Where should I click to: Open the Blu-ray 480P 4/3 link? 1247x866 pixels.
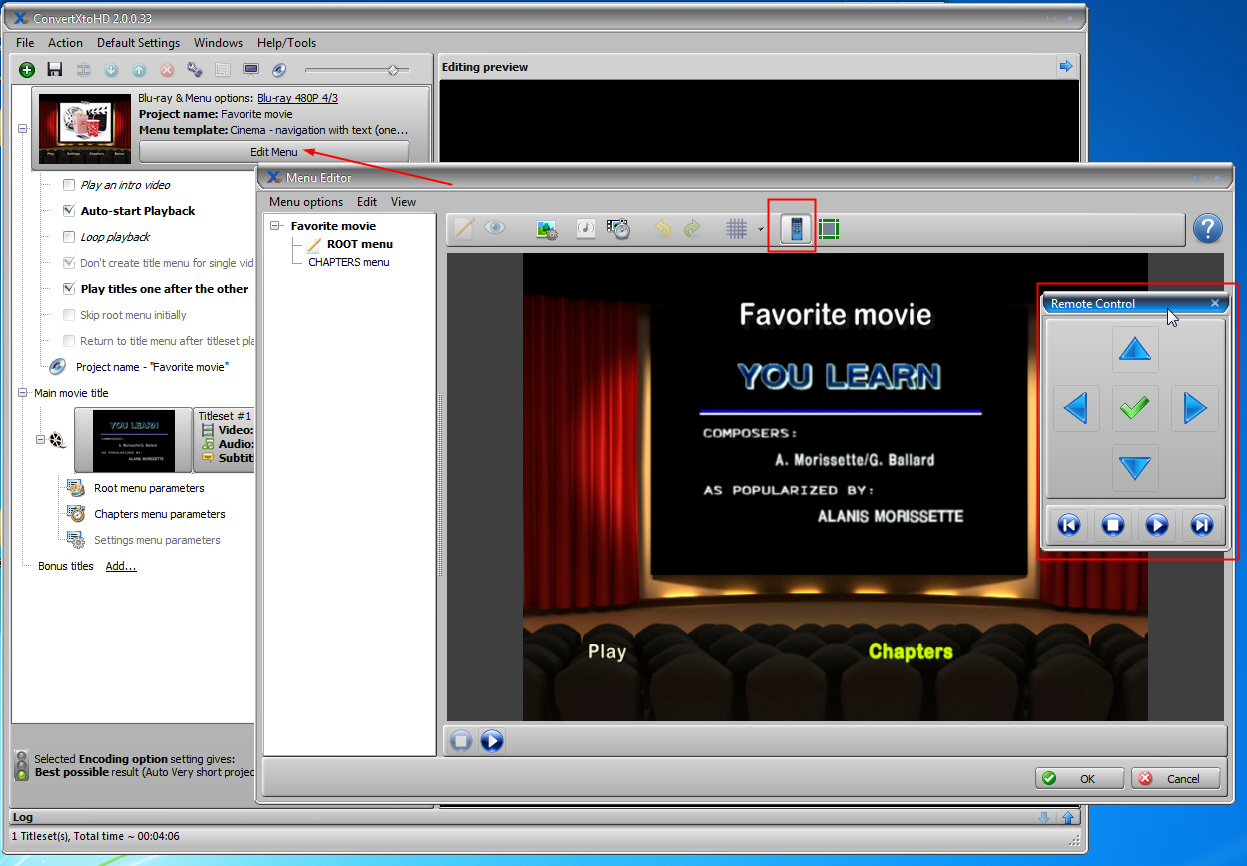coord(297,98)
